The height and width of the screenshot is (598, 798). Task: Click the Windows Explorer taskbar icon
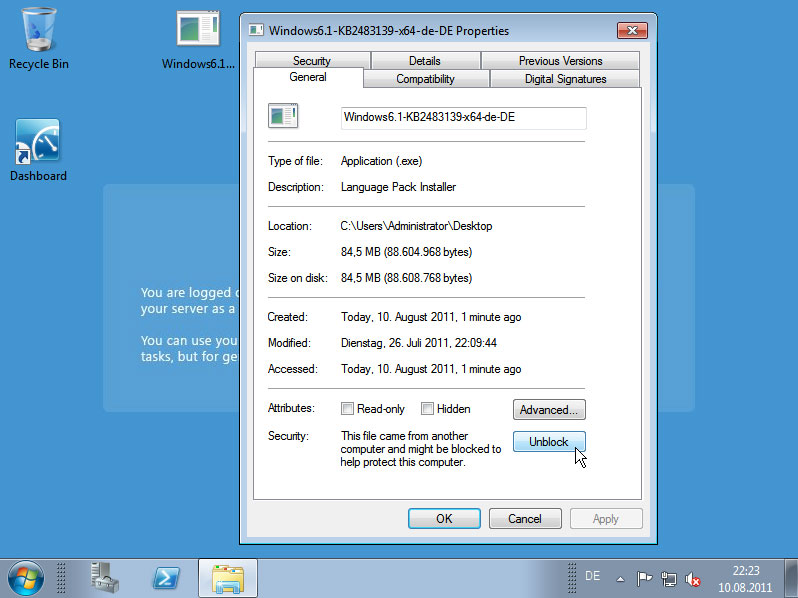(x=229, y=577)
